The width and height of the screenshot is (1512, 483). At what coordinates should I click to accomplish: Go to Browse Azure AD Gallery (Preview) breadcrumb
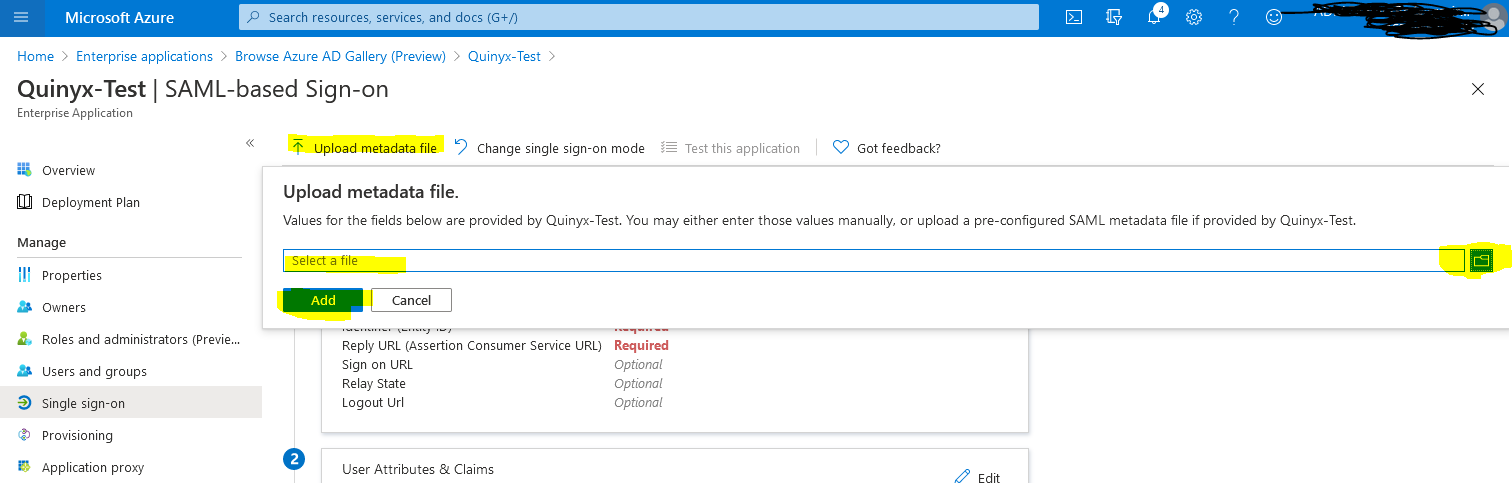coord(340,56)
